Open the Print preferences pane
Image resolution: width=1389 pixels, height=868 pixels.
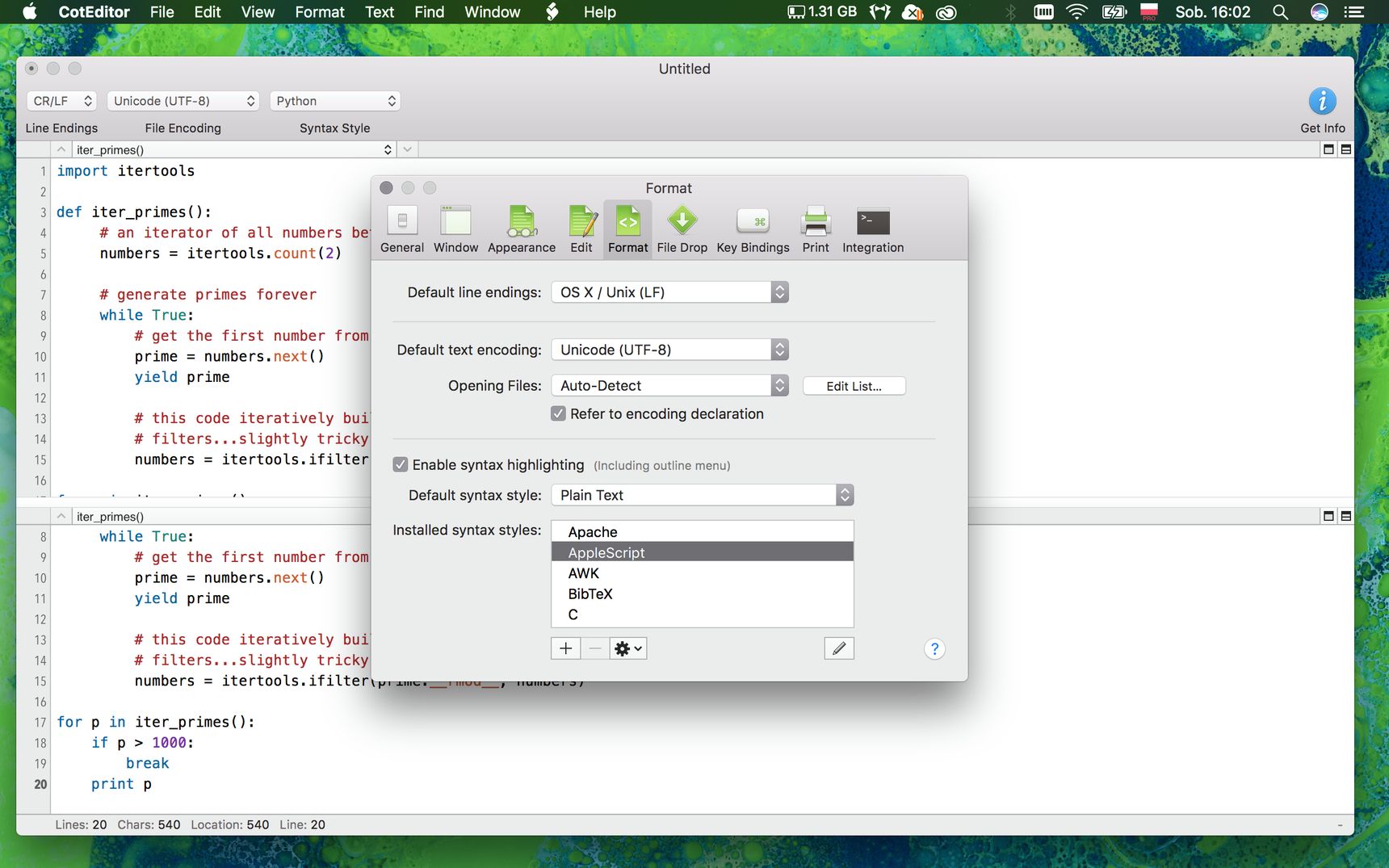(x=816, y=230)
